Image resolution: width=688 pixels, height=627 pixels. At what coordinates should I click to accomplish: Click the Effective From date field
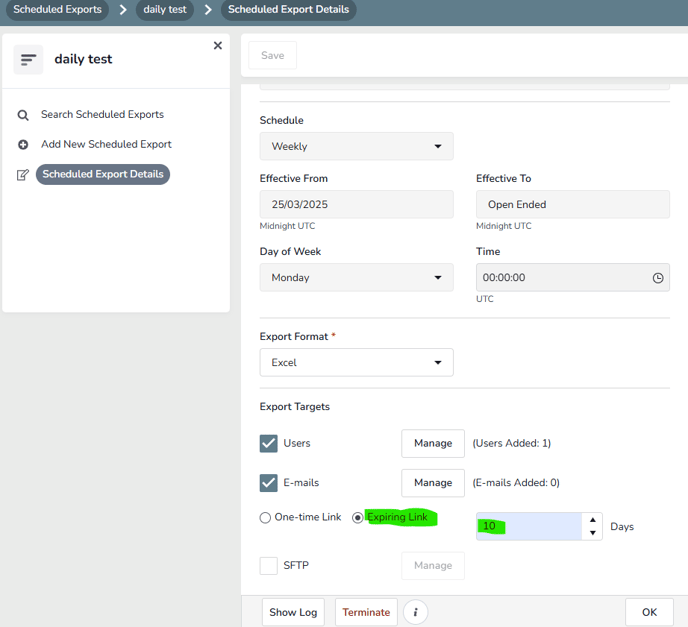[356, 204]
